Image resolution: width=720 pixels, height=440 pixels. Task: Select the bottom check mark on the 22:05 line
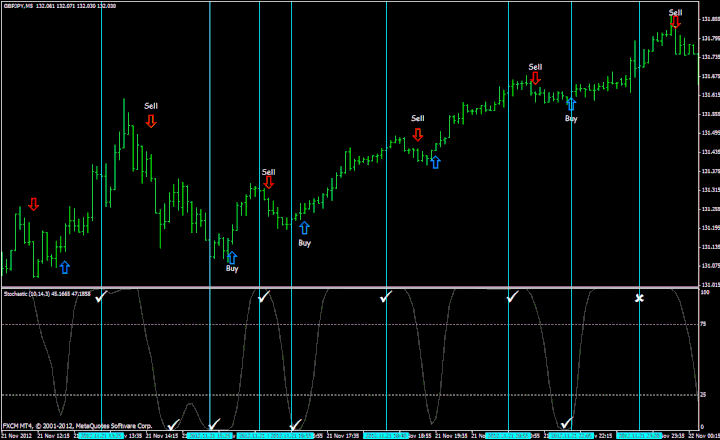point(566,423)
